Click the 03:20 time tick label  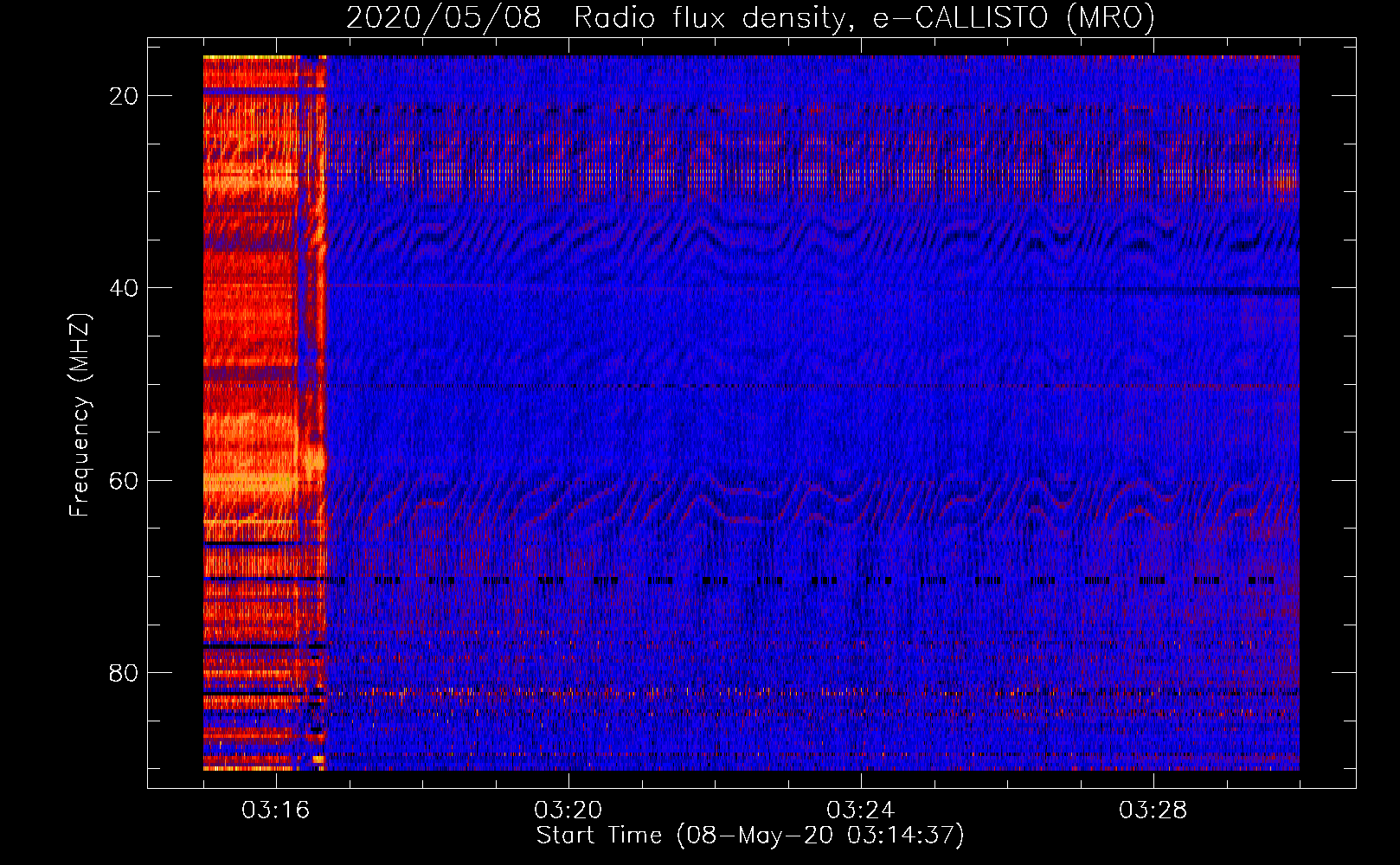point(568,811)
